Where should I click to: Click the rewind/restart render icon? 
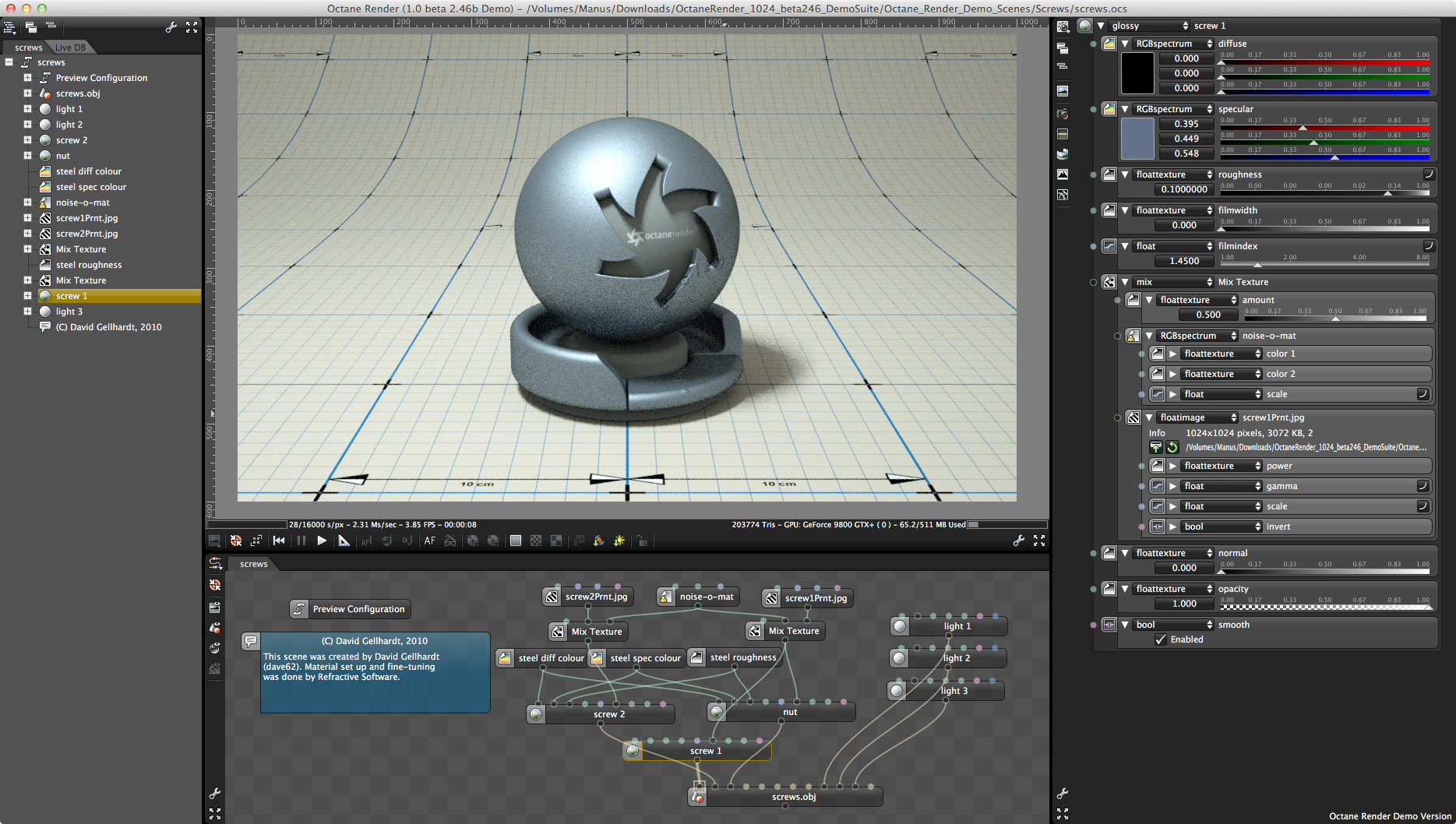pos(279,541)
